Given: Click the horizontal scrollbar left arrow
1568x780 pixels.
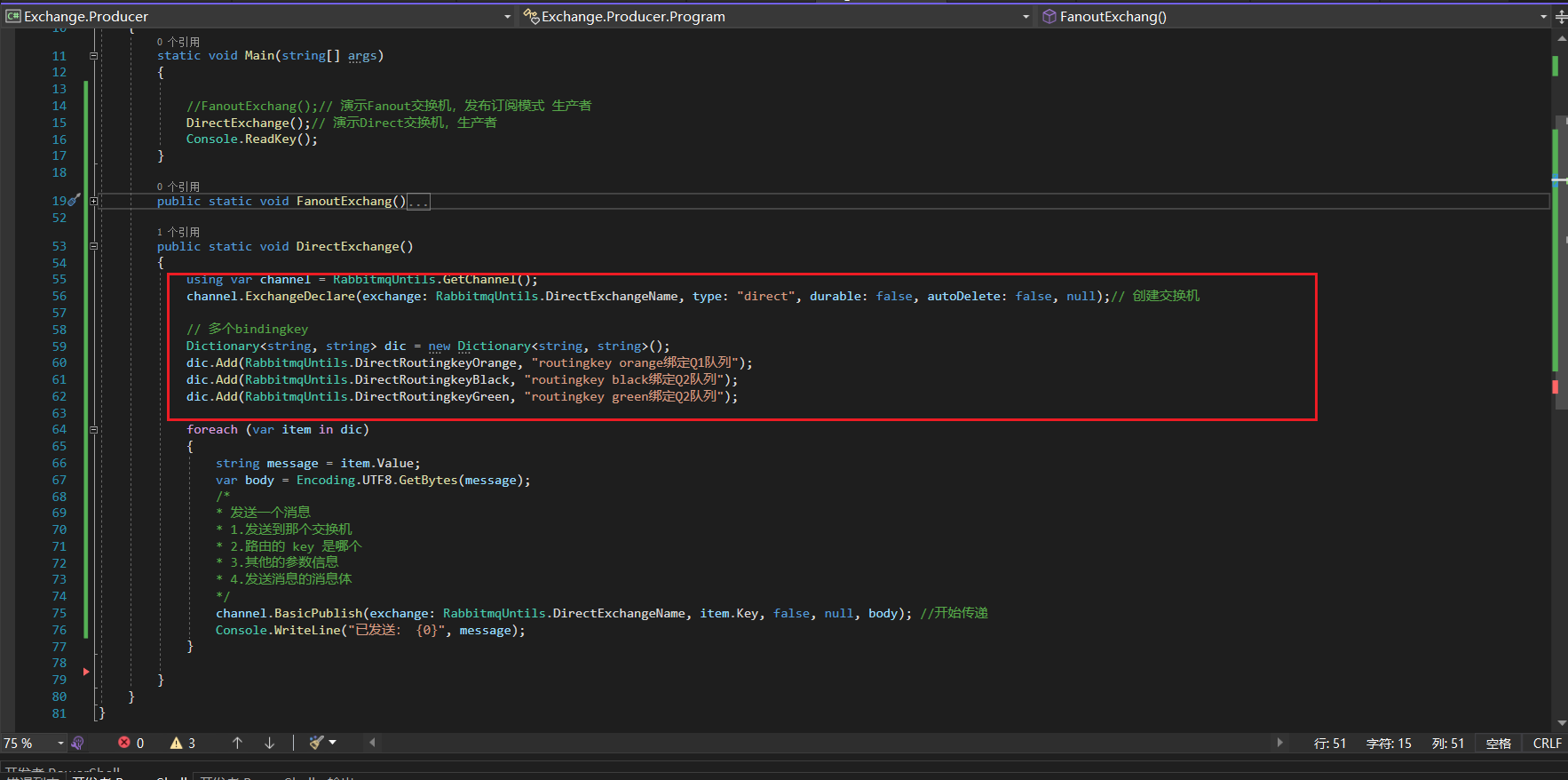Looking at the screenshot, I should click(x=372, y=742).
